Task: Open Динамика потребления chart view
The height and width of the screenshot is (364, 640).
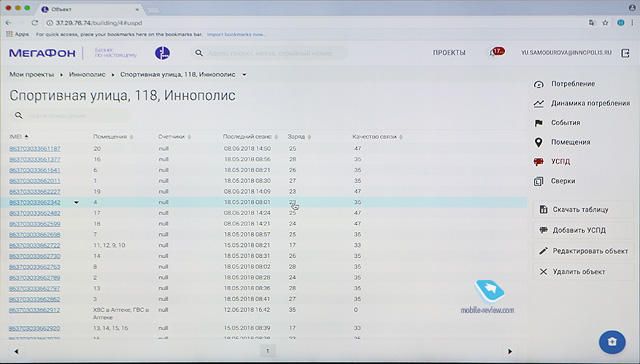Action: (582, 103)
